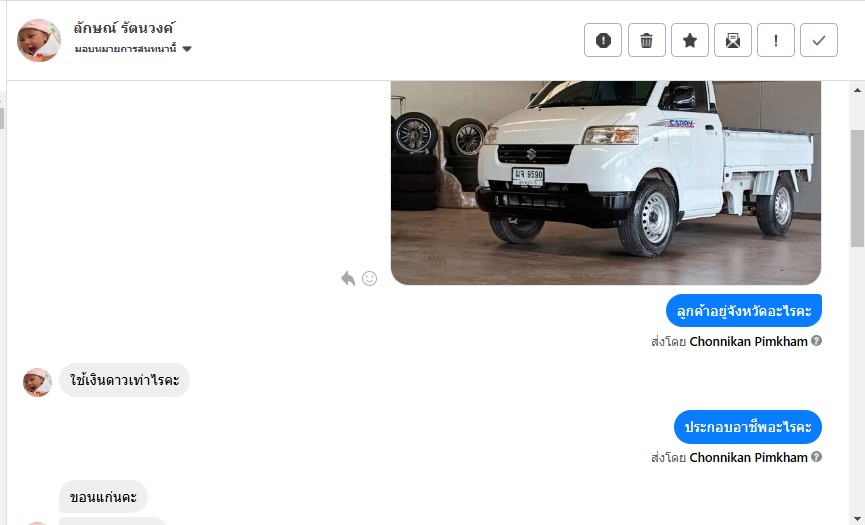Mark conversation as done with checkmark
Image resolution: width=865 pixels, height=525 pixels.
[x=819, y=40]
